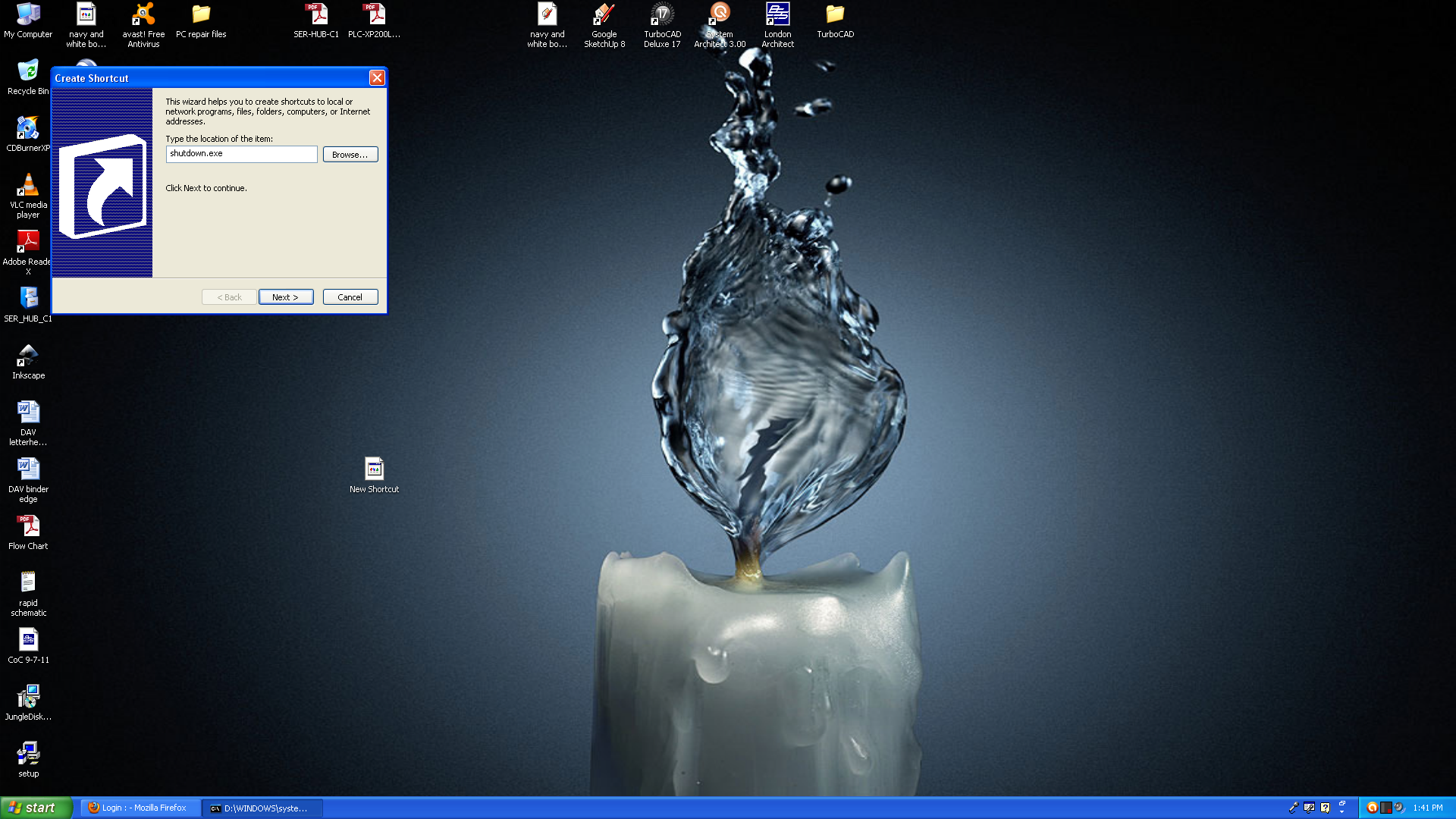This screenshot has height=819, width=1456.
Task: Select the TurboCAD folder icon
Action: (835, 20)
